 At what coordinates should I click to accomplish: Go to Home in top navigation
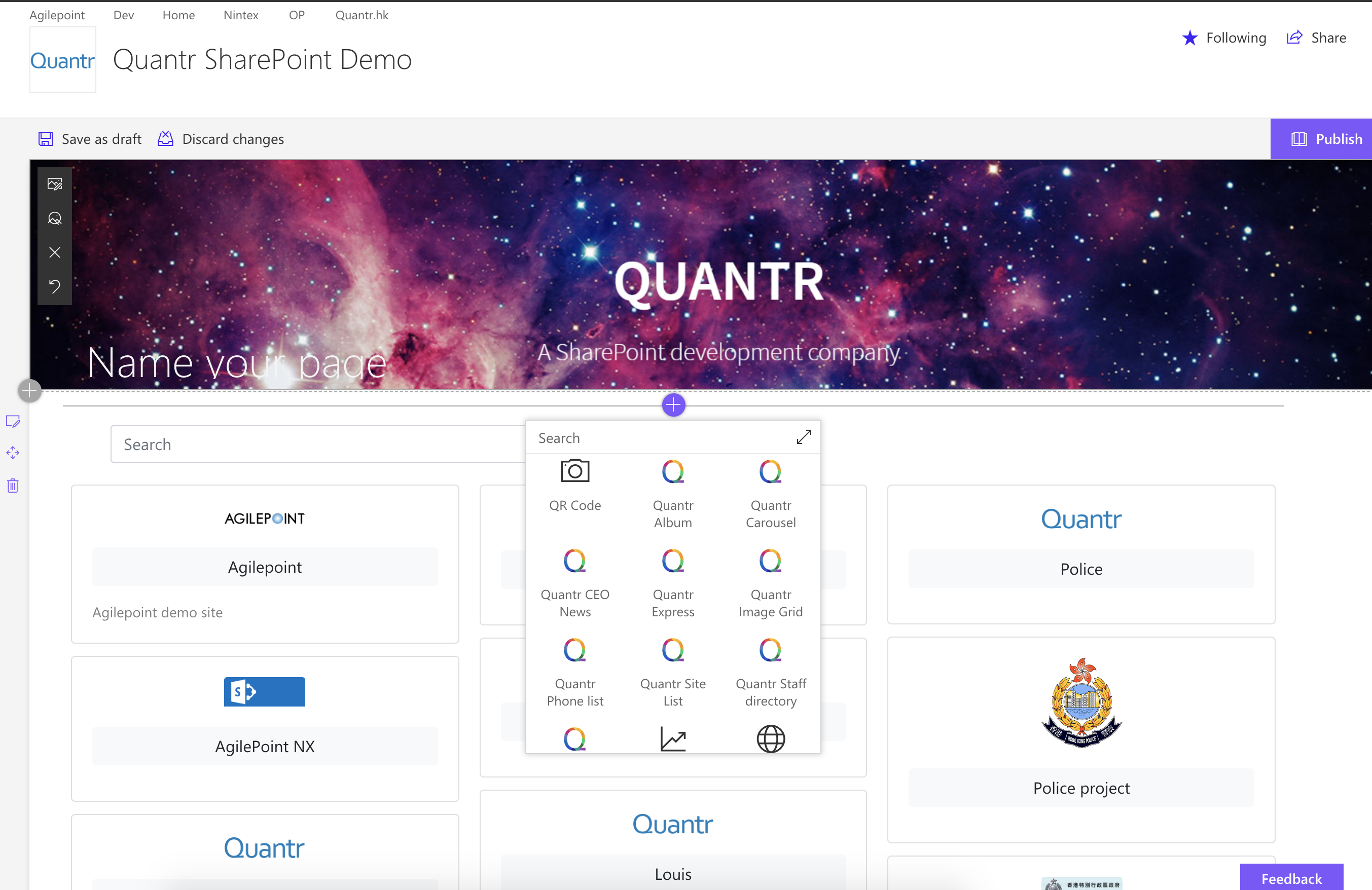click(178, 15)
